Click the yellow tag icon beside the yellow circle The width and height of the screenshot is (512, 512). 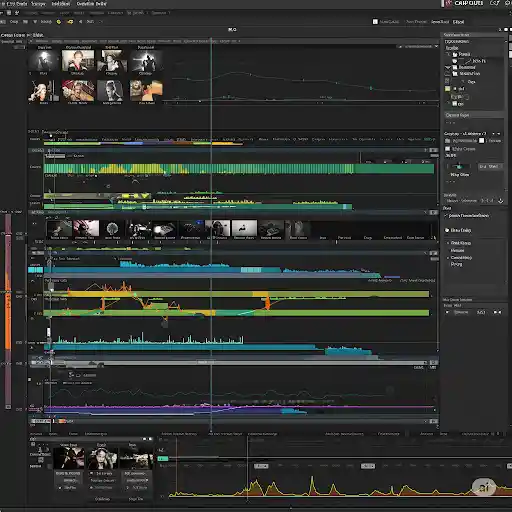click(70, 22)
